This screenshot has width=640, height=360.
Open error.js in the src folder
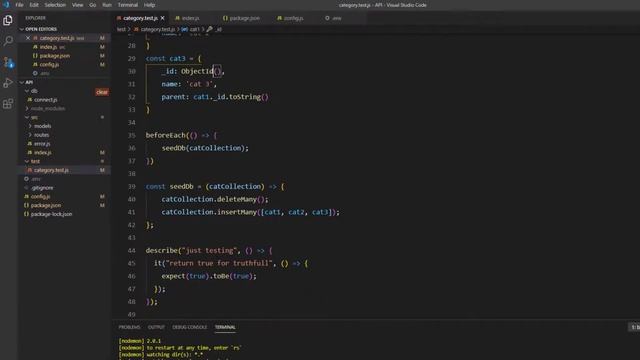point(64,144)
